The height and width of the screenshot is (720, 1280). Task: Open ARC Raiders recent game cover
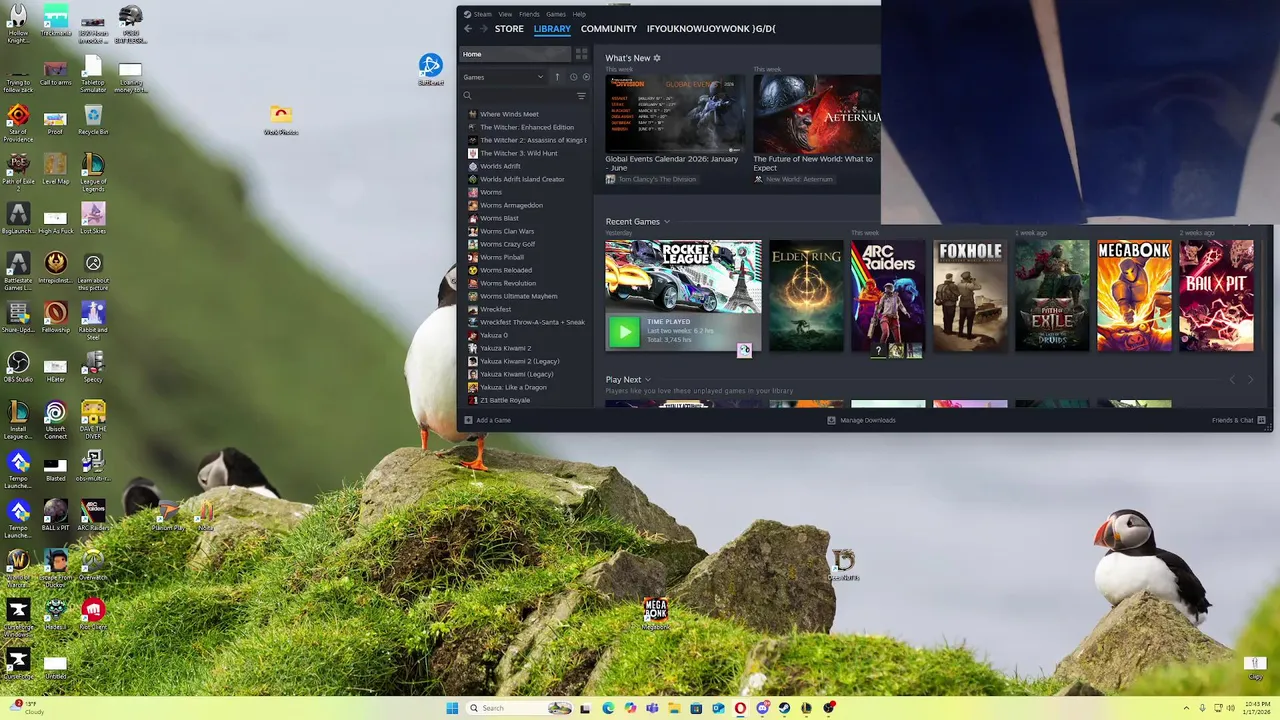888,296
